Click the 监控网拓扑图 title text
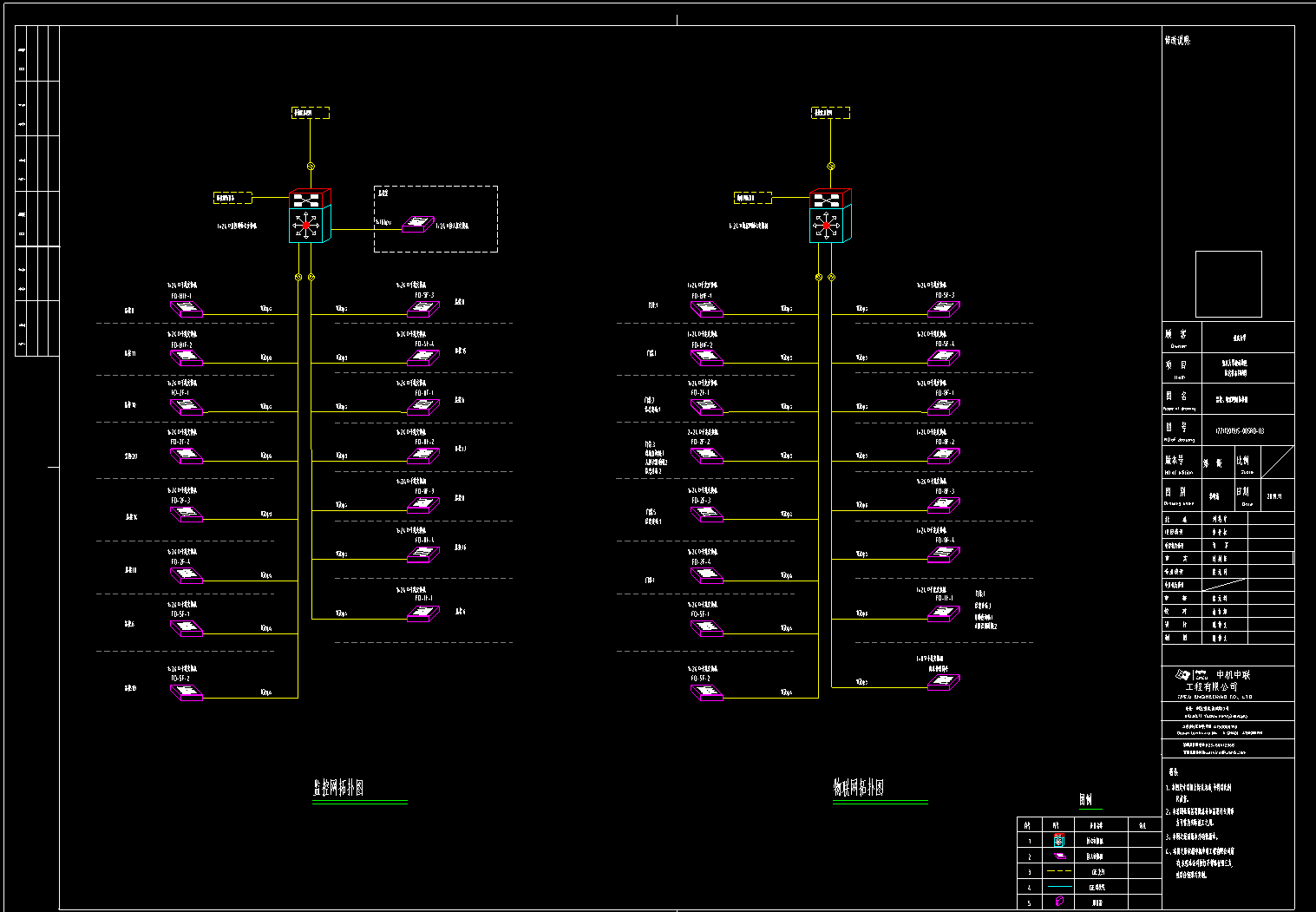The width and height of the screenshot is (1316, 912). [x=338, y=787]
